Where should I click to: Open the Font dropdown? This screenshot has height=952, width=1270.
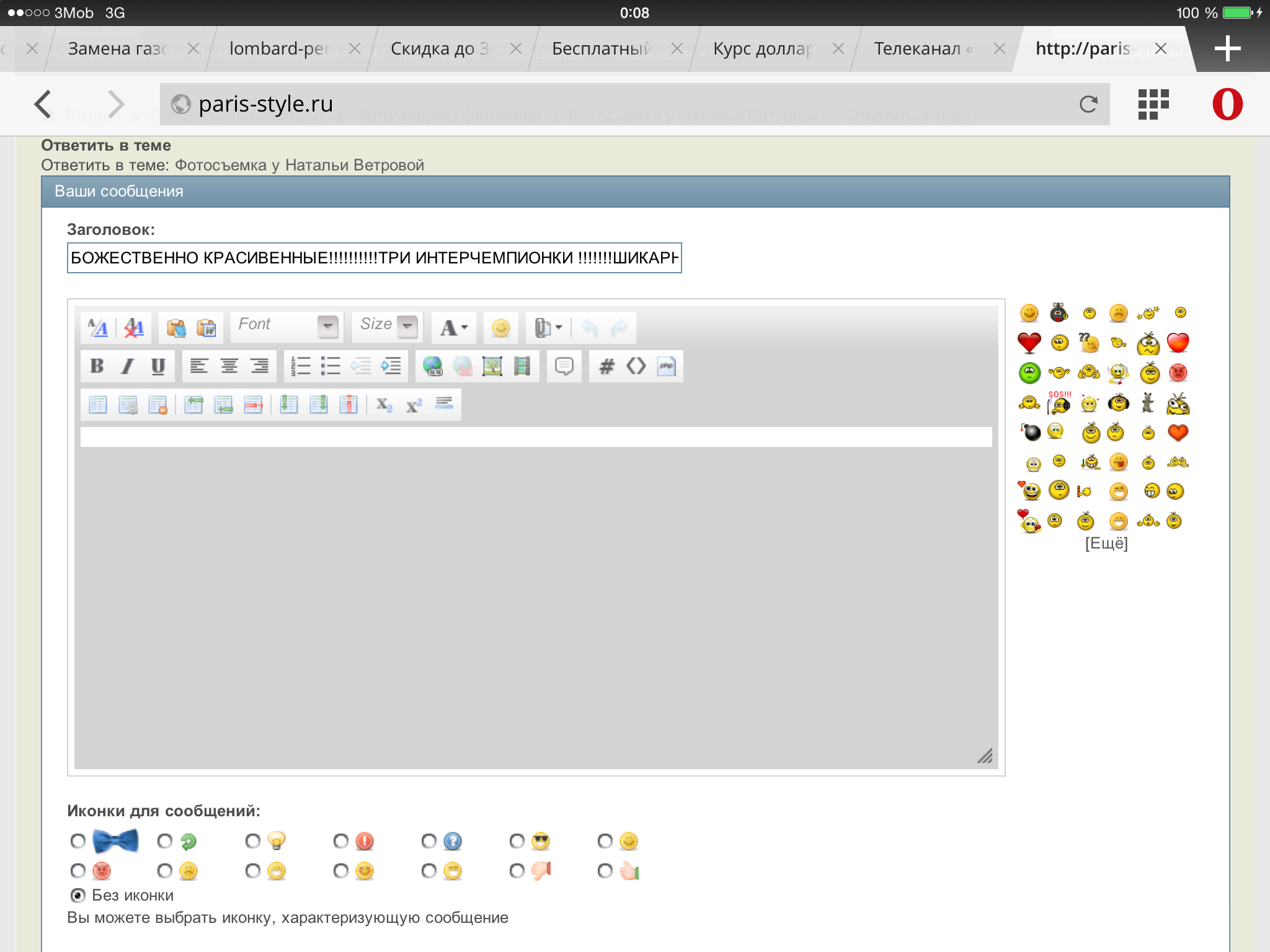(x=286, y=327)
